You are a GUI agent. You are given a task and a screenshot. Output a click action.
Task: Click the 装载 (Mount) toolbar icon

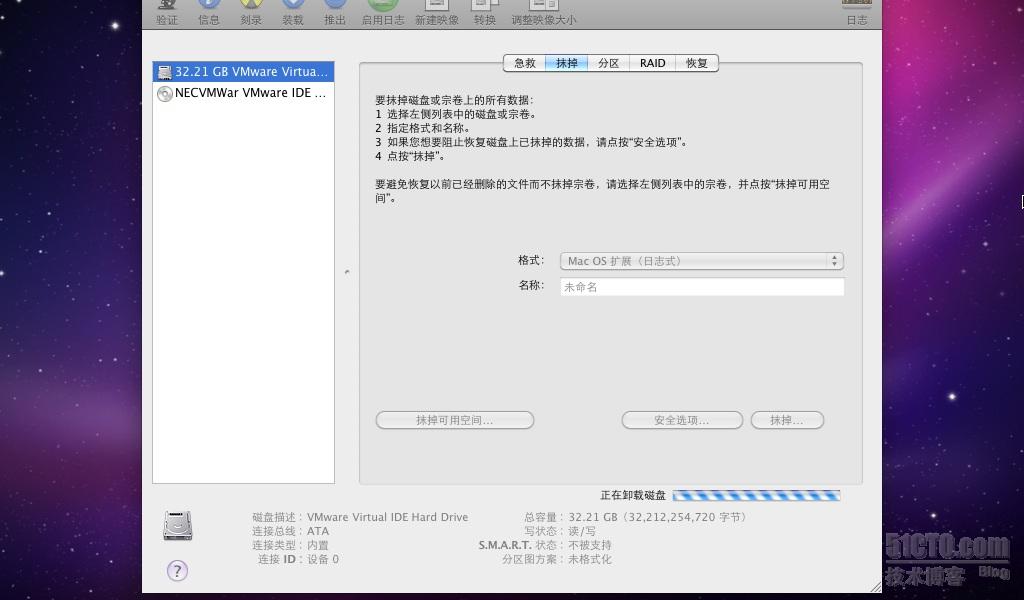click(293, 6)
